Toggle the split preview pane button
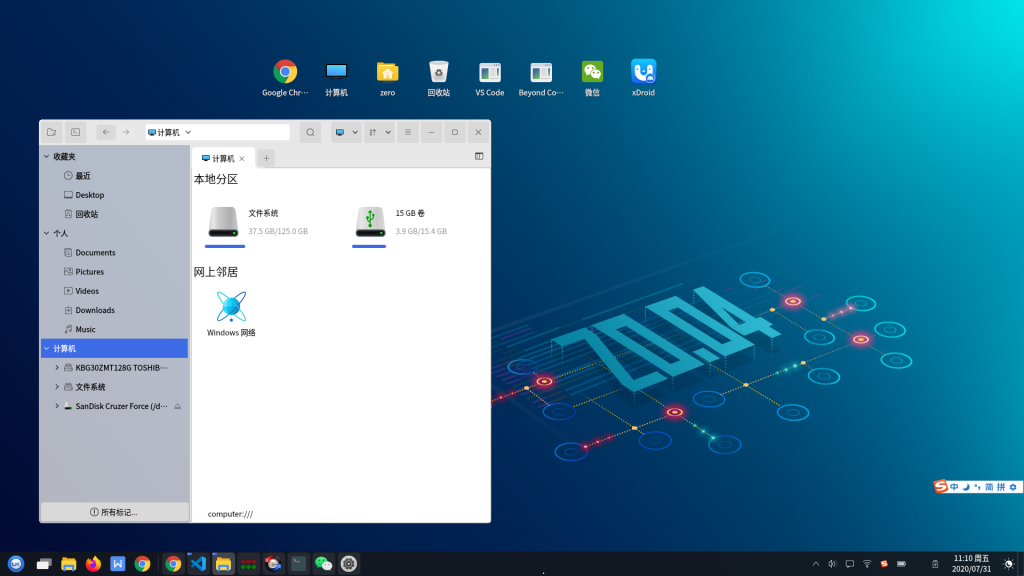Image resolution: width=1024 pixels, height=576 pixels. point(479,156)
